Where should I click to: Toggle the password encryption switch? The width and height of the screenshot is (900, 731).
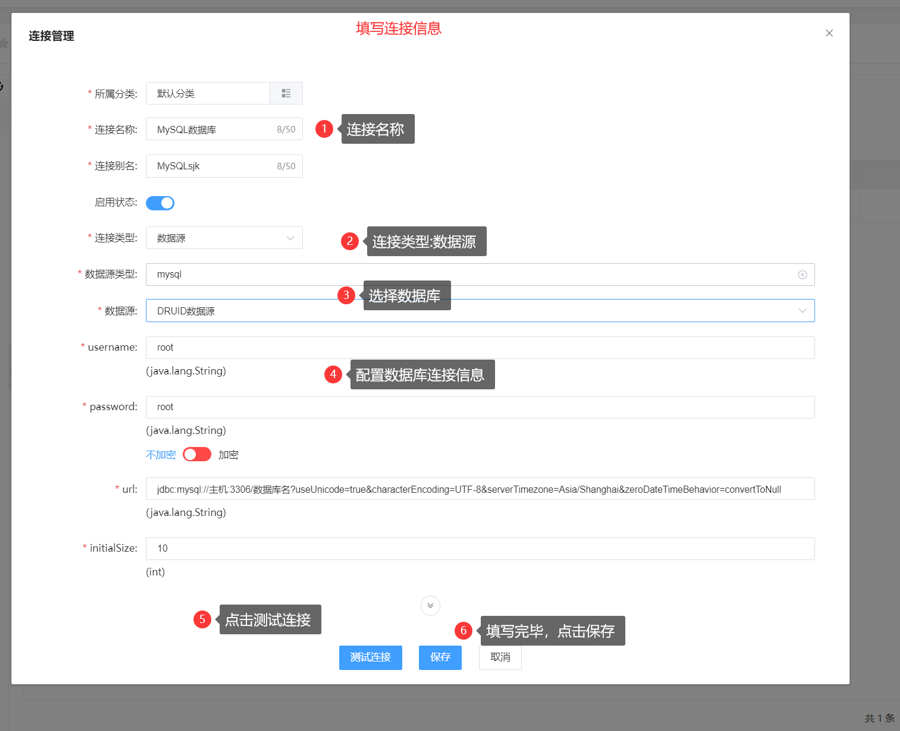pyautogui.click(x=197, y=454)
